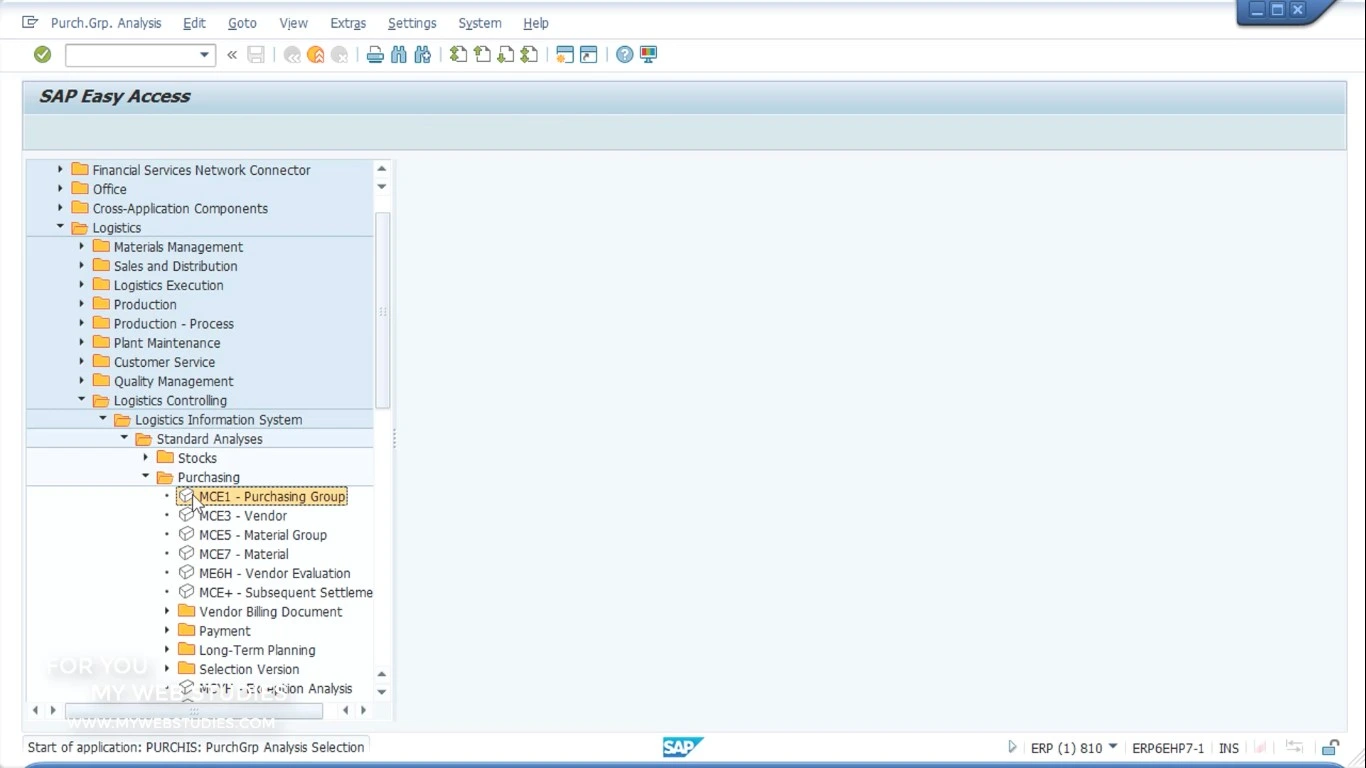Screen dimensions: 1366x768
Task: Click the window menu icon left of Purch.Grp. Analysis
Action: (x=30, y=22)
